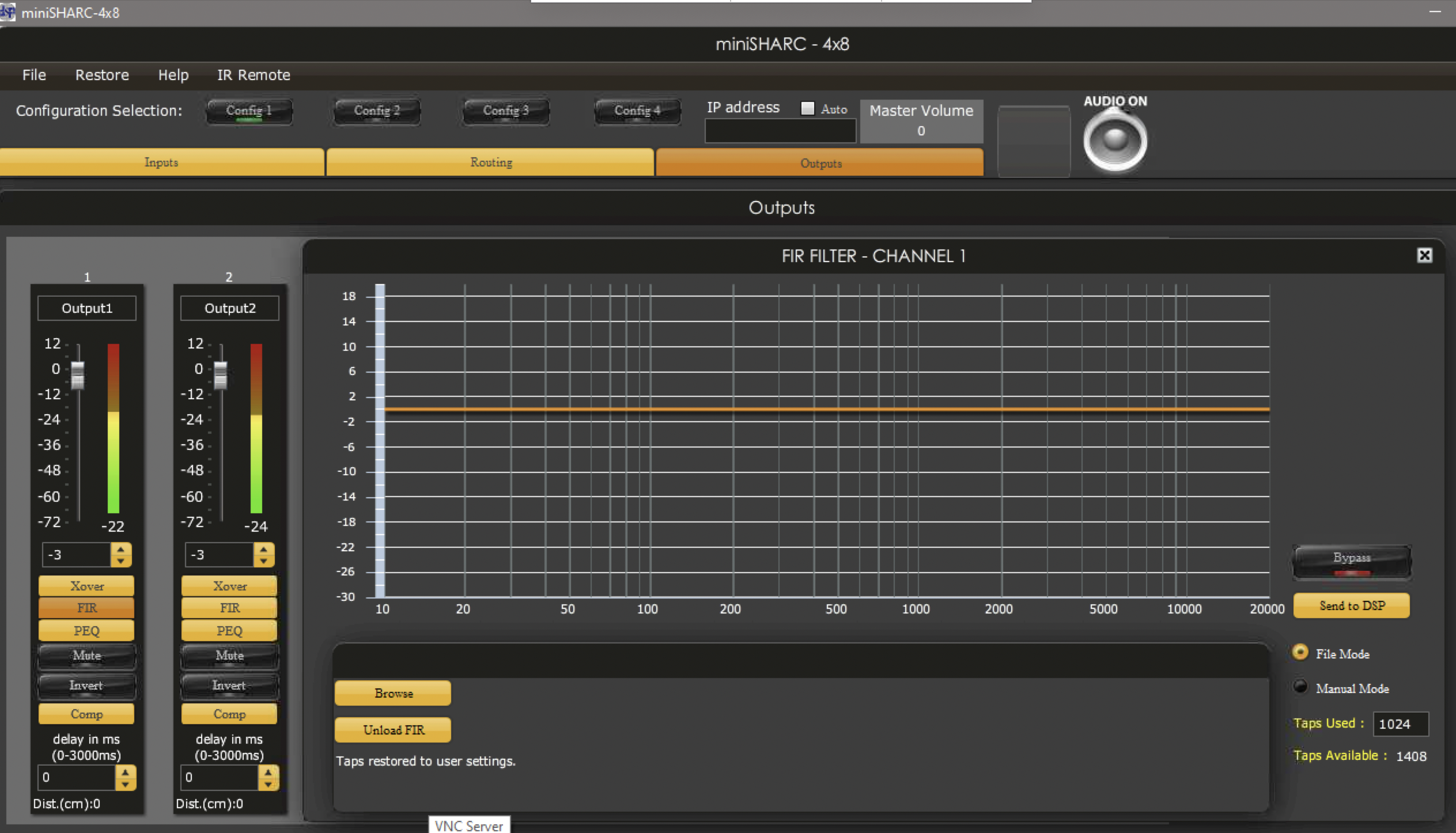Image resolution: width=1456 pixels, height=833 pixels.
Task: Close the FIR Filter Channel 1 panel
Action: (x=1424, y=255)
